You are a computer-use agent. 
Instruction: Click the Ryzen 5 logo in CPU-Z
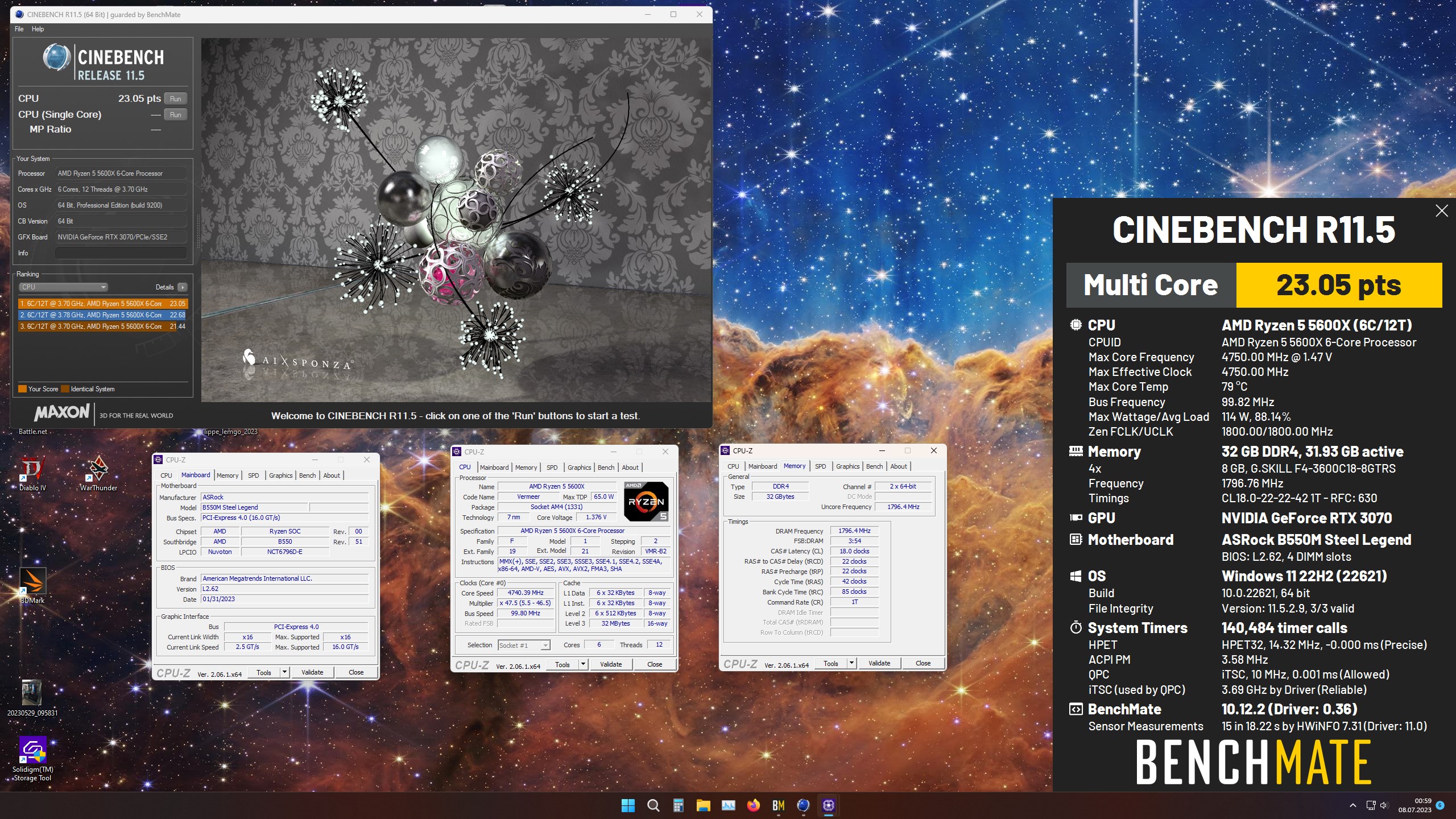coord(646,501)
